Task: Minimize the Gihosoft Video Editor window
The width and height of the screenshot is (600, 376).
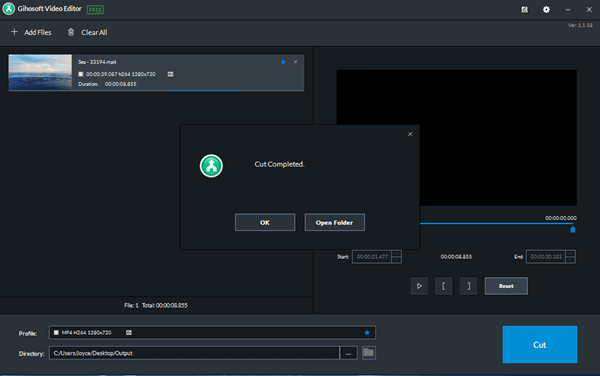Action: click(568, 10)
